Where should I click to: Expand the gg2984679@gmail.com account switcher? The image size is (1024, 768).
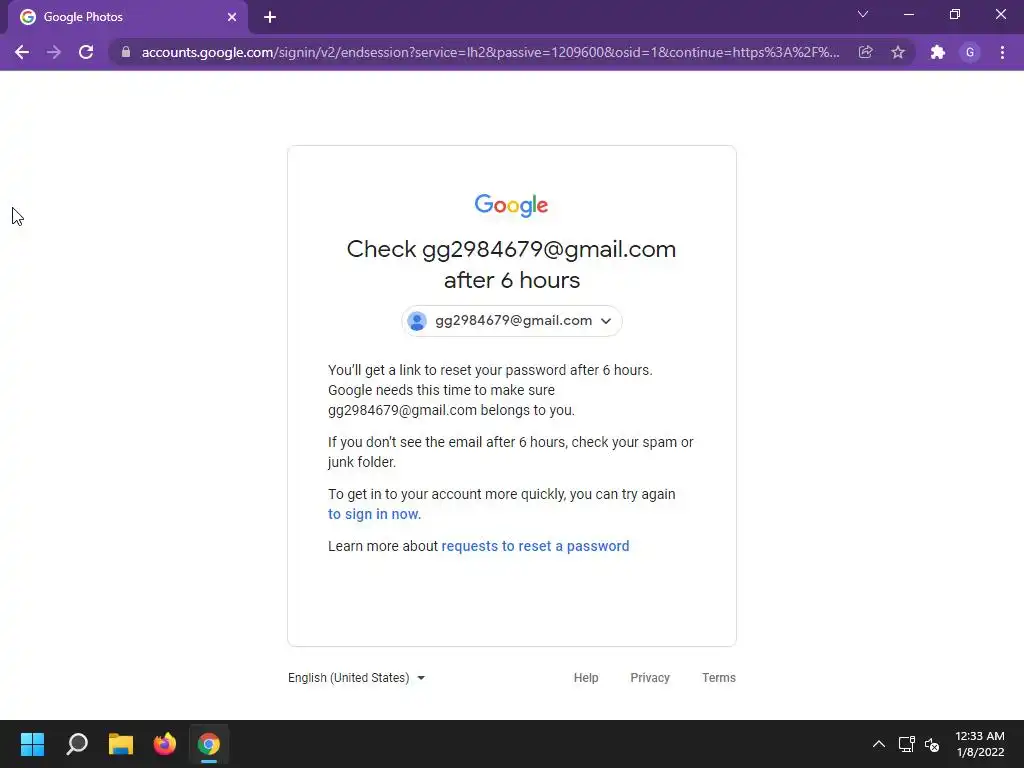pyautogui.click(x=512, y=321)
